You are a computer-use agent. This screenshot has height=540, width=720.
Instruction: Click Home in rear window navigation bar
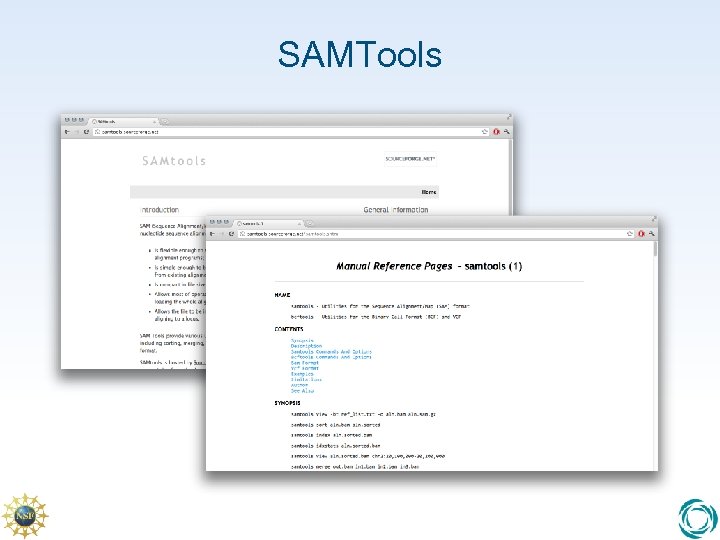(429, 192)
